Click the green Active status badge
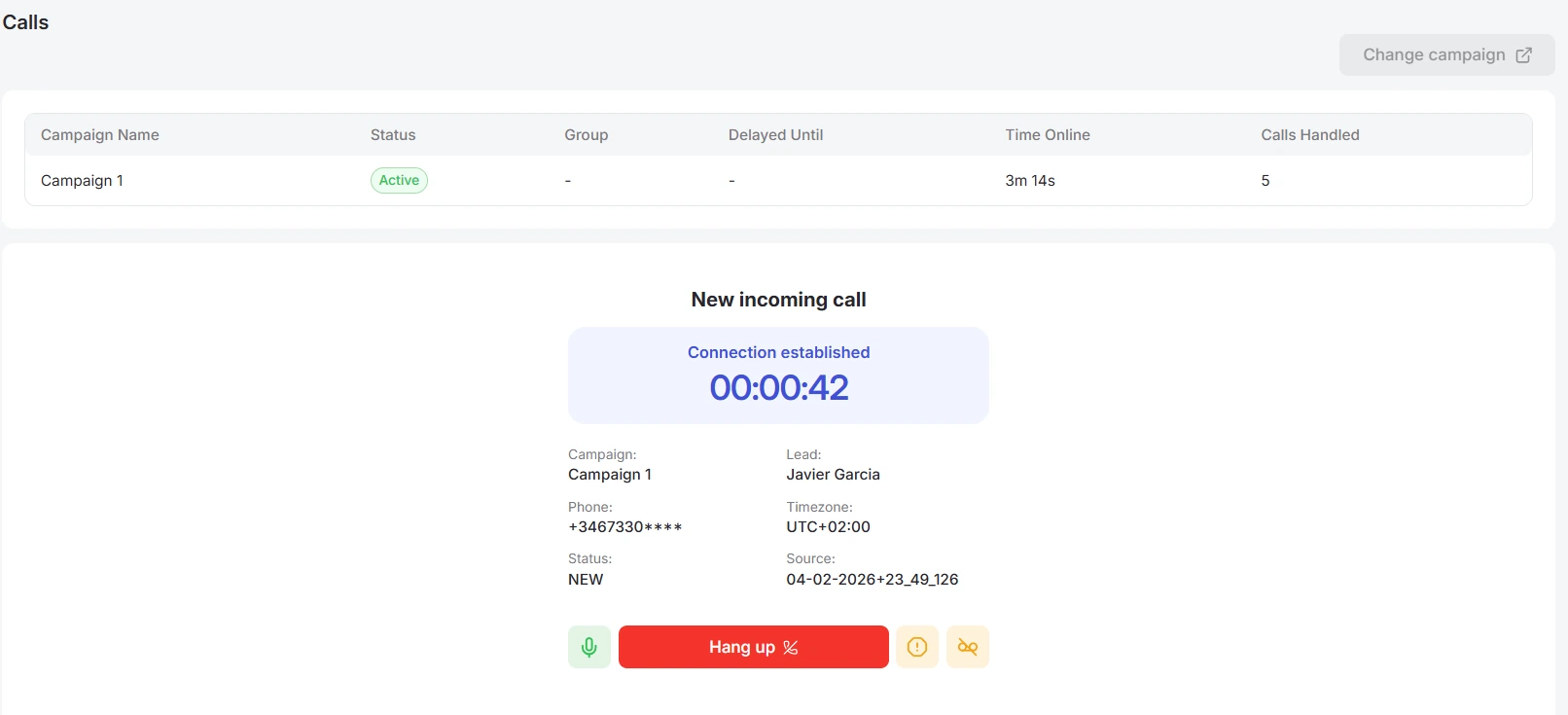Viewport: 1568px width, 715px height. click(399, 180)
